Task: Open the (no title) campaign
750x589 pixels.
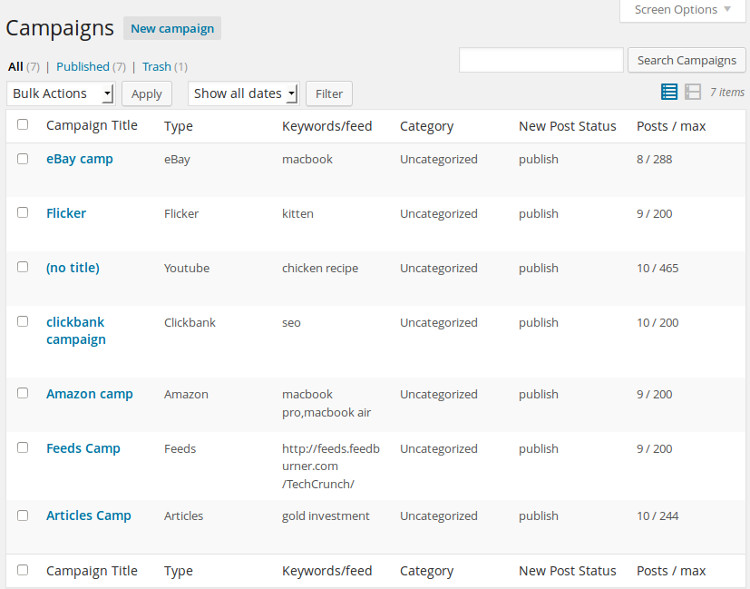Action: click(73, 268)
